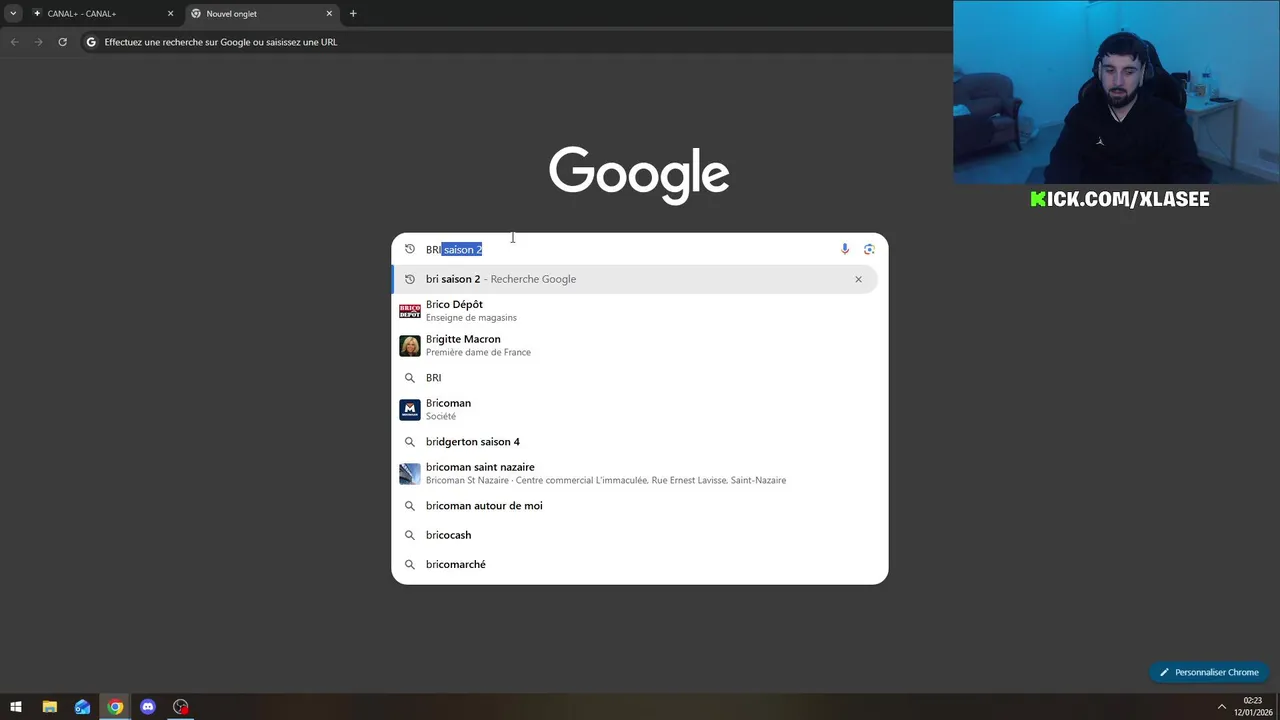This screenshot has height=720, width=1280.
Task: Click the Google logo
Action: pos(639,175)
